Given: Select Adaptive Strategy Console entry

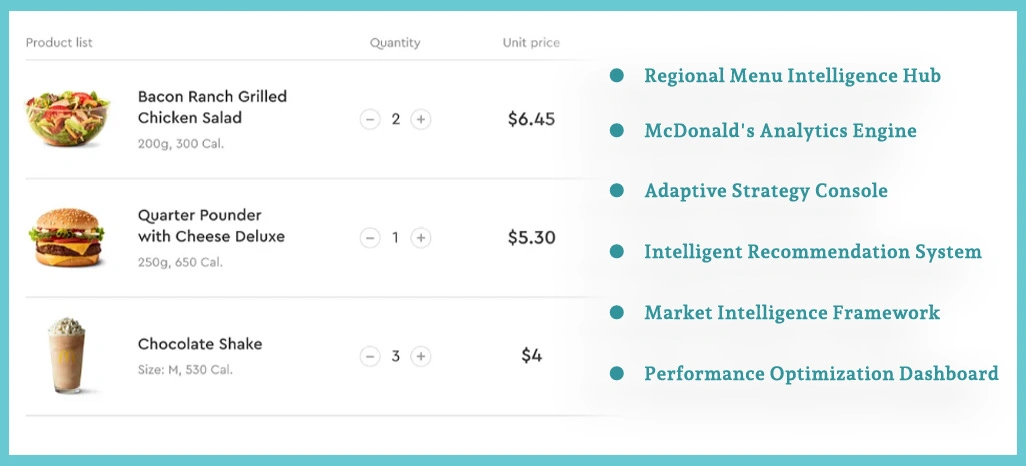Looking at the screenshot, I should click(766, 190).
